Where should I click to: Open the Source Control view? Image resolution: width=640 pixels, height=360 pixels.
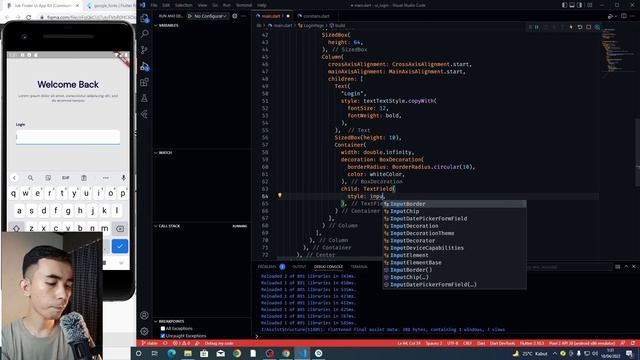pyautogui.click(x=144, y=50)
